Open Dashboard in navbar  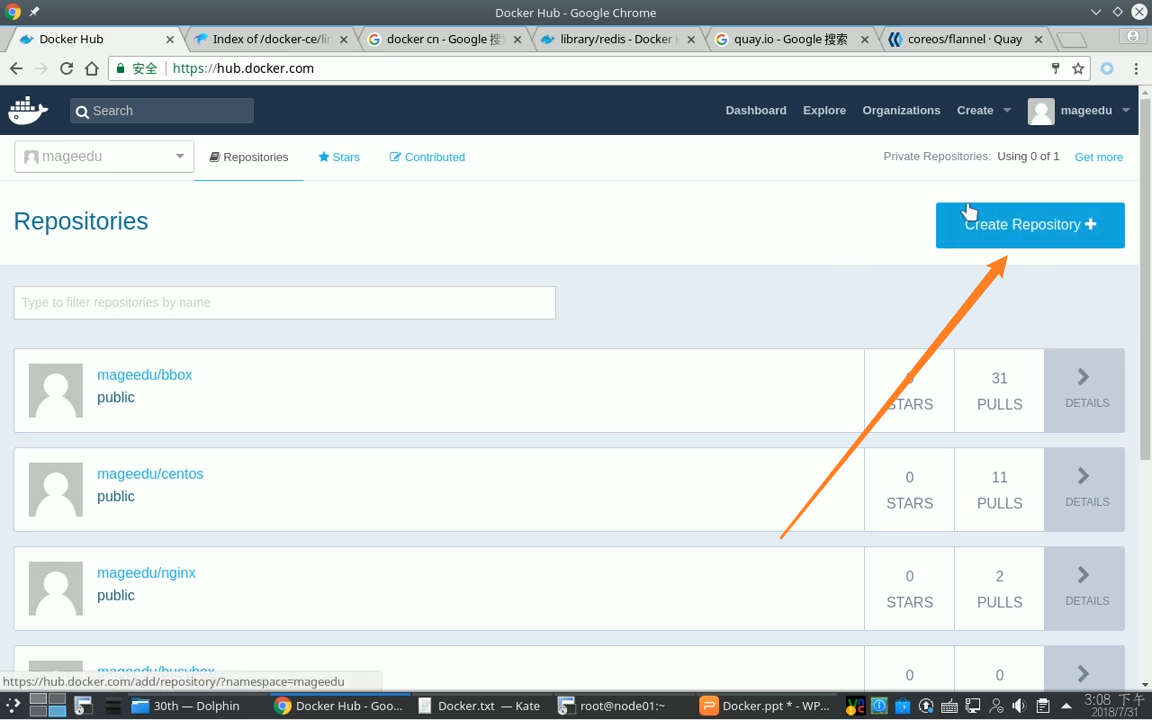point(756,110)
